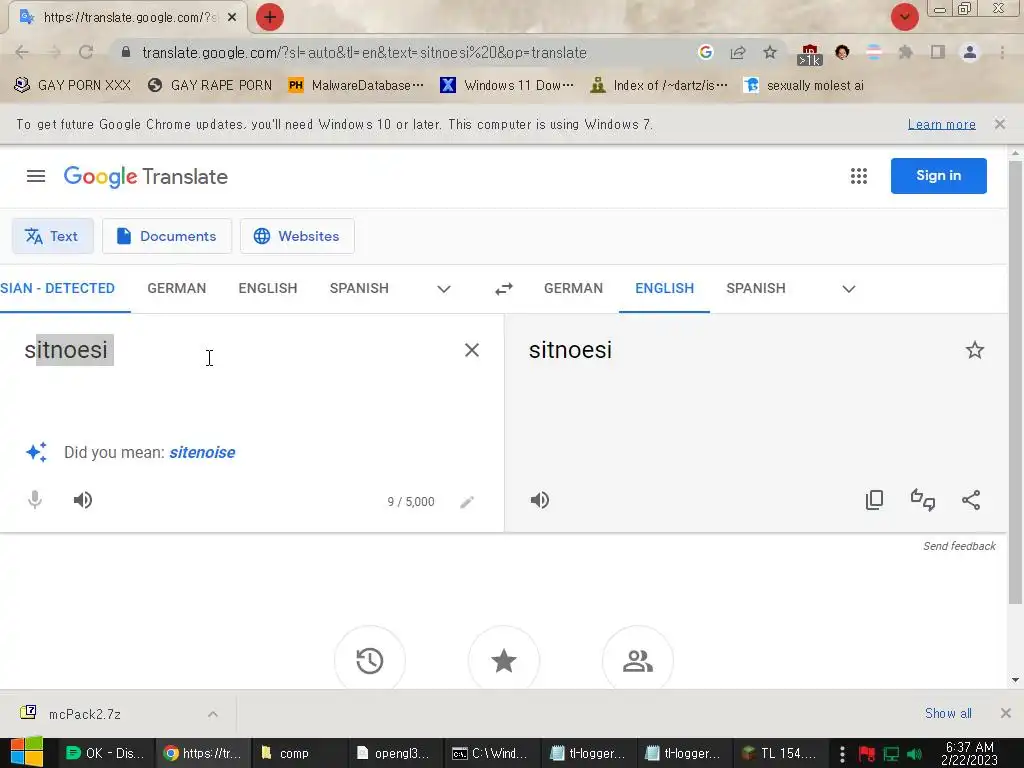Screen dimensions: 1024x768
Task: Open translation History
Action: [370, 660]
